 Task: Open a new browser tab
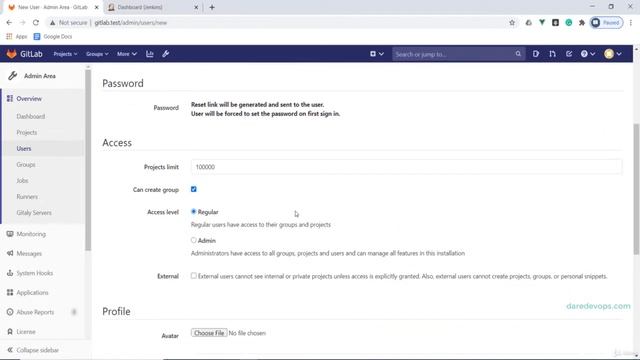pos(212,7)
